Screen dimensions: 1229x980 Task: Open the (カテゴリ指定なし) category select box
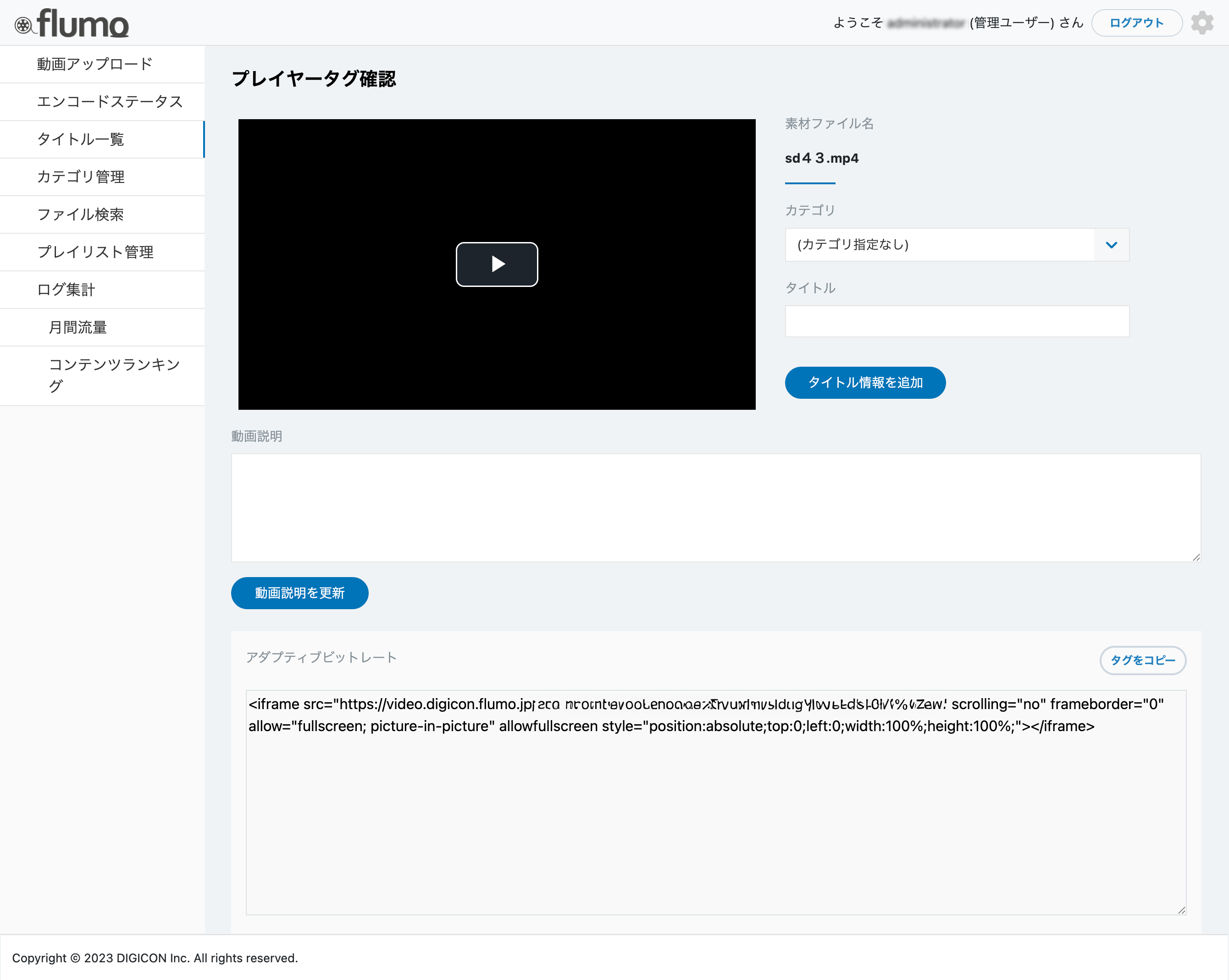[957, 245]
